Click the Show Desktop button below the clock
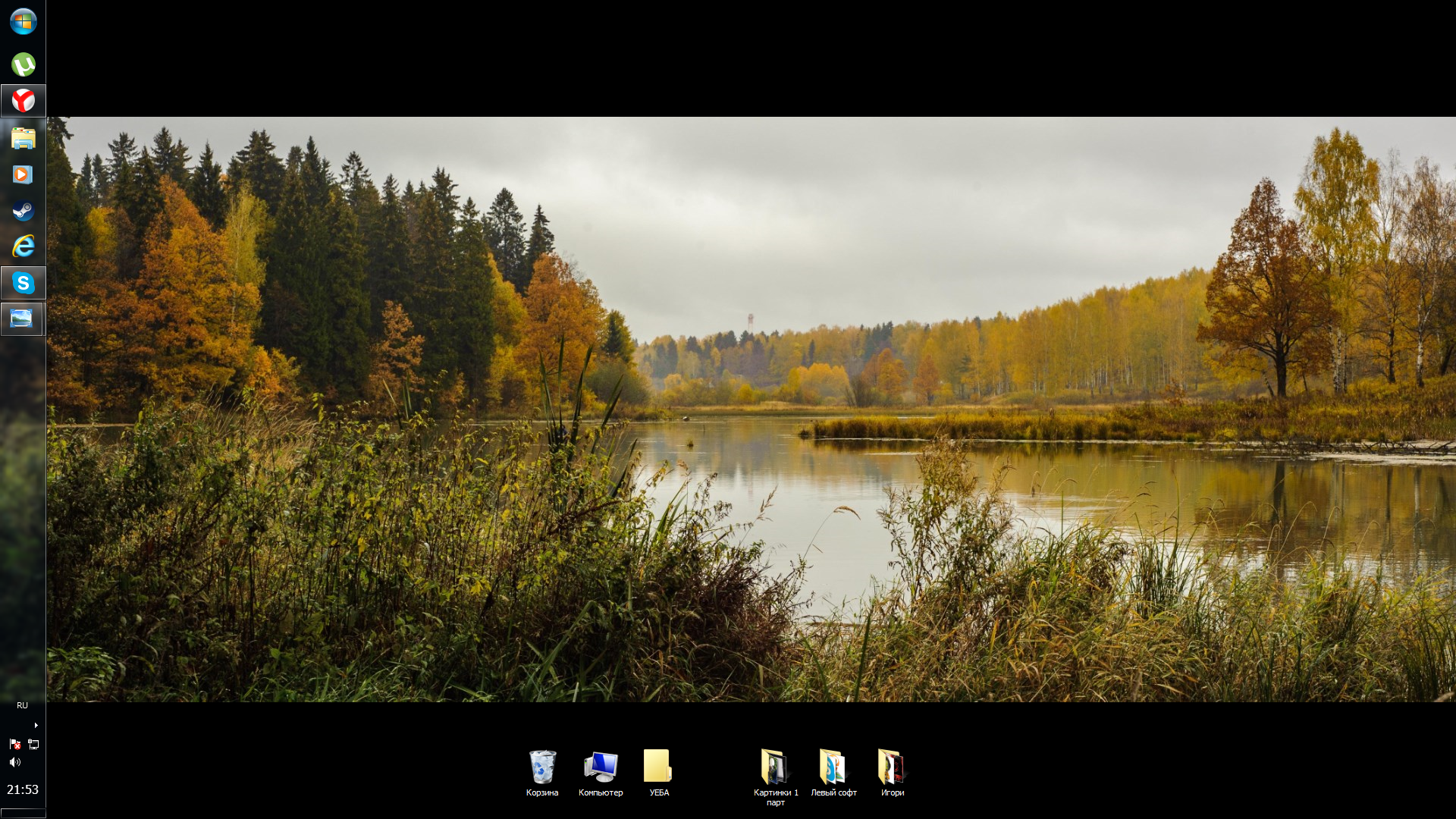 click(x=23, y=814)
